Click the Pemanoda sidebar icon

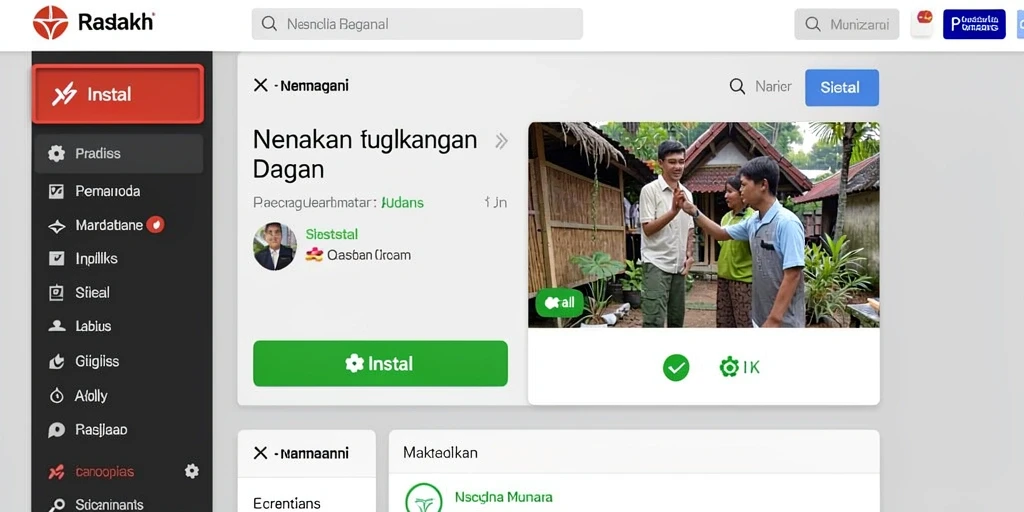57,191
